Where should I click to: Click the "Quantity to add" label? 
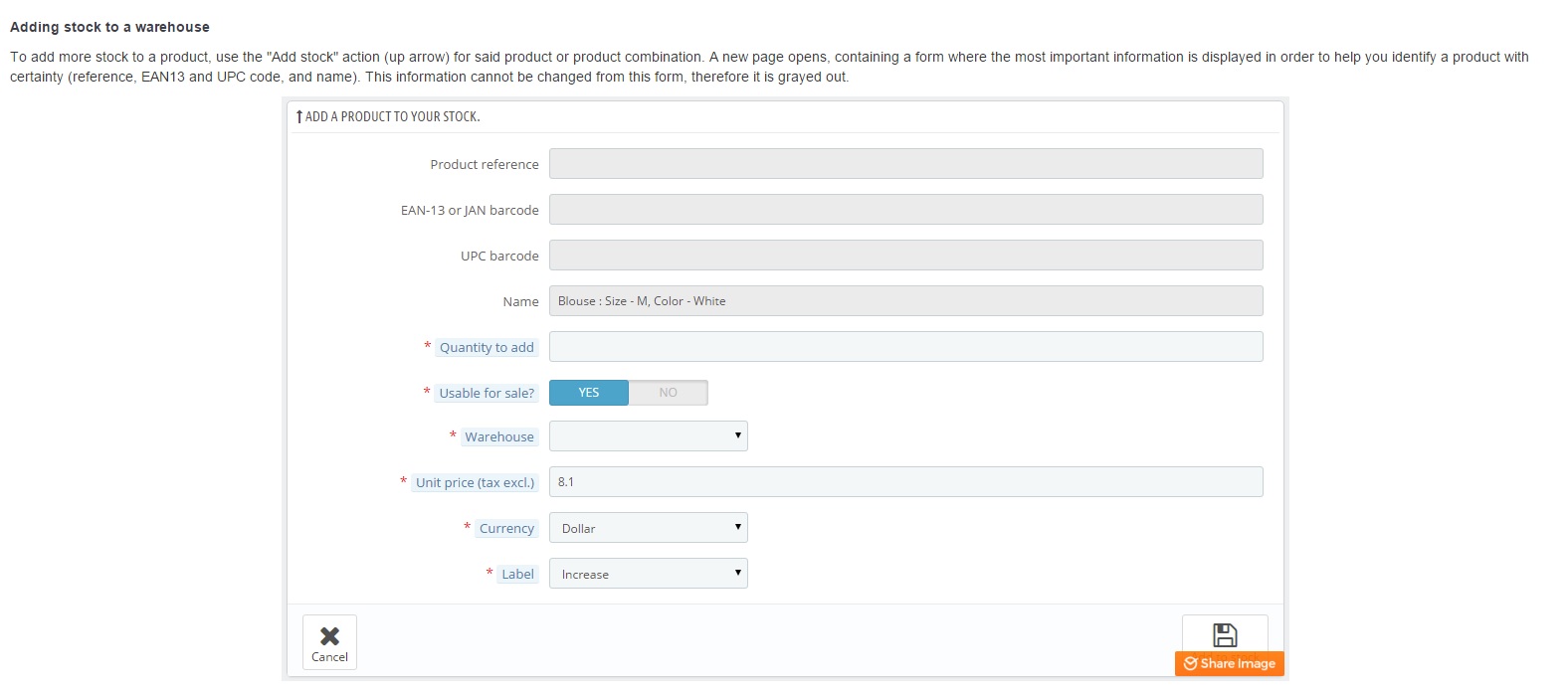pos(487,347)
